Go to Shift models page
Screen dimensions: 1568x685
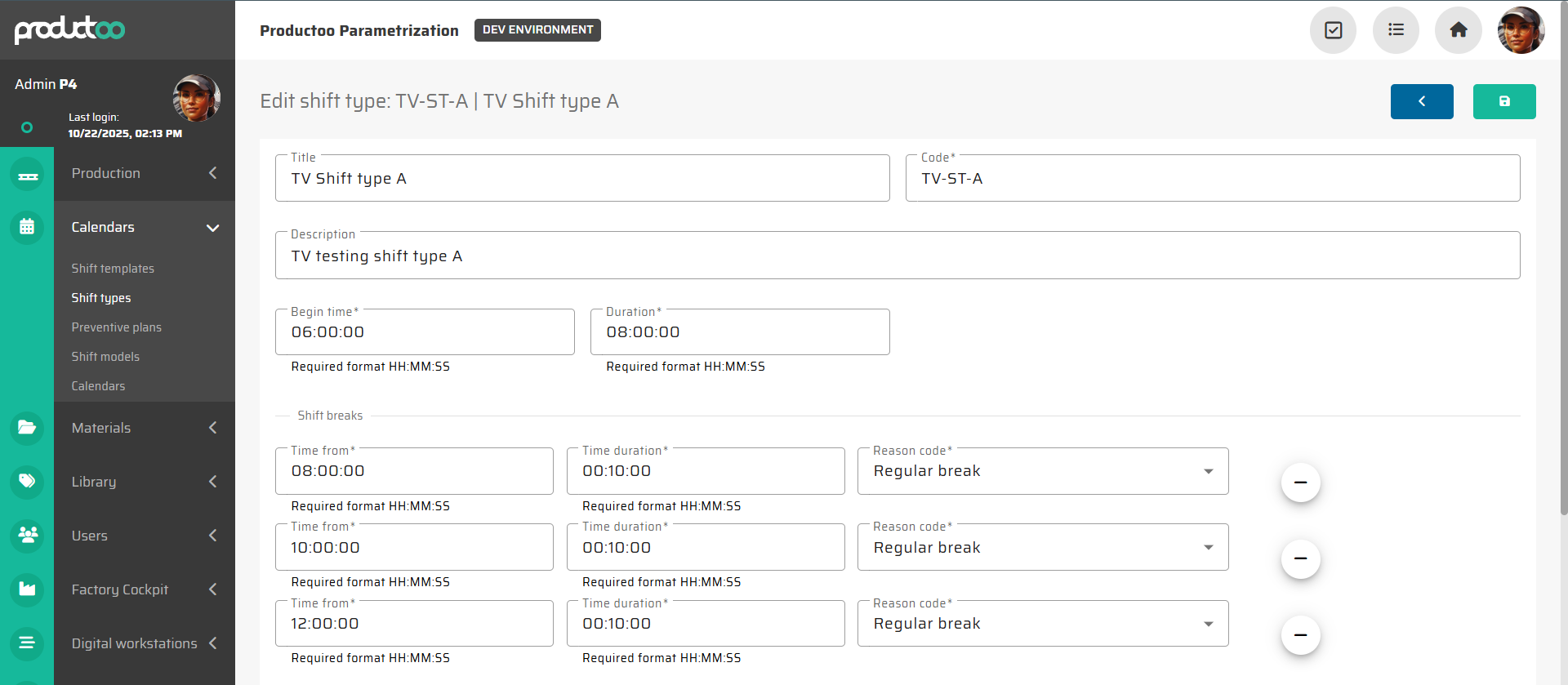(105, 357)
